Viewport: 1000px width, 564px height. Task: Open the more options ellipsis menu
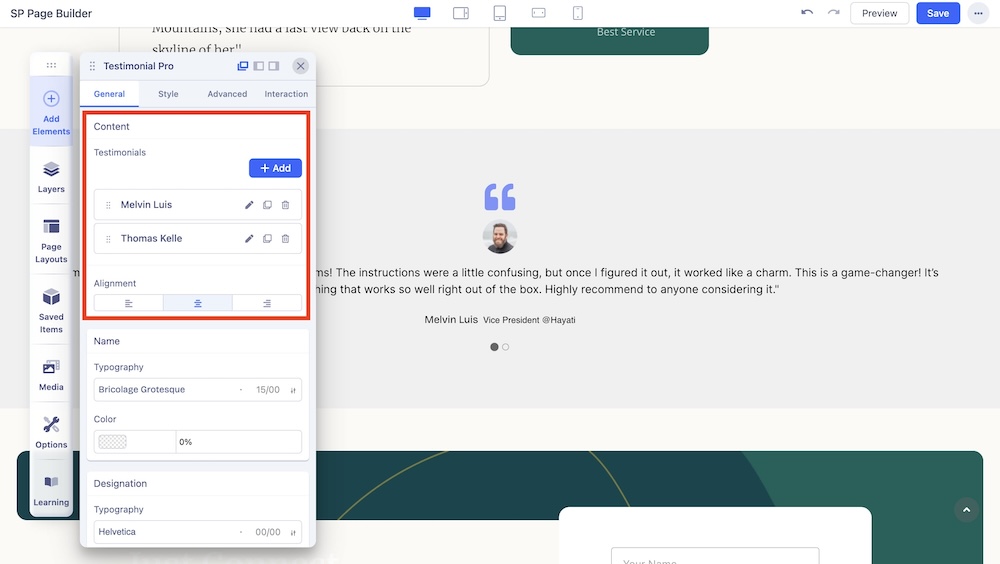click(x=977, y=13)
